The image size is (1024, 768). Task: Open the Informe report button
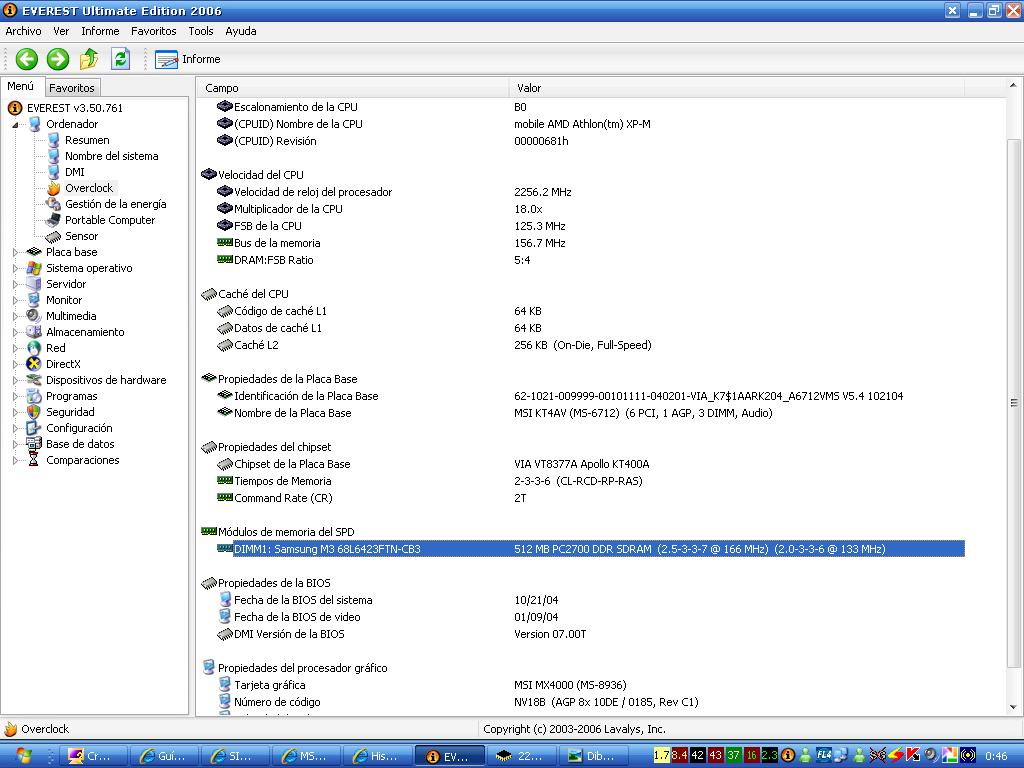pos(188,59)
